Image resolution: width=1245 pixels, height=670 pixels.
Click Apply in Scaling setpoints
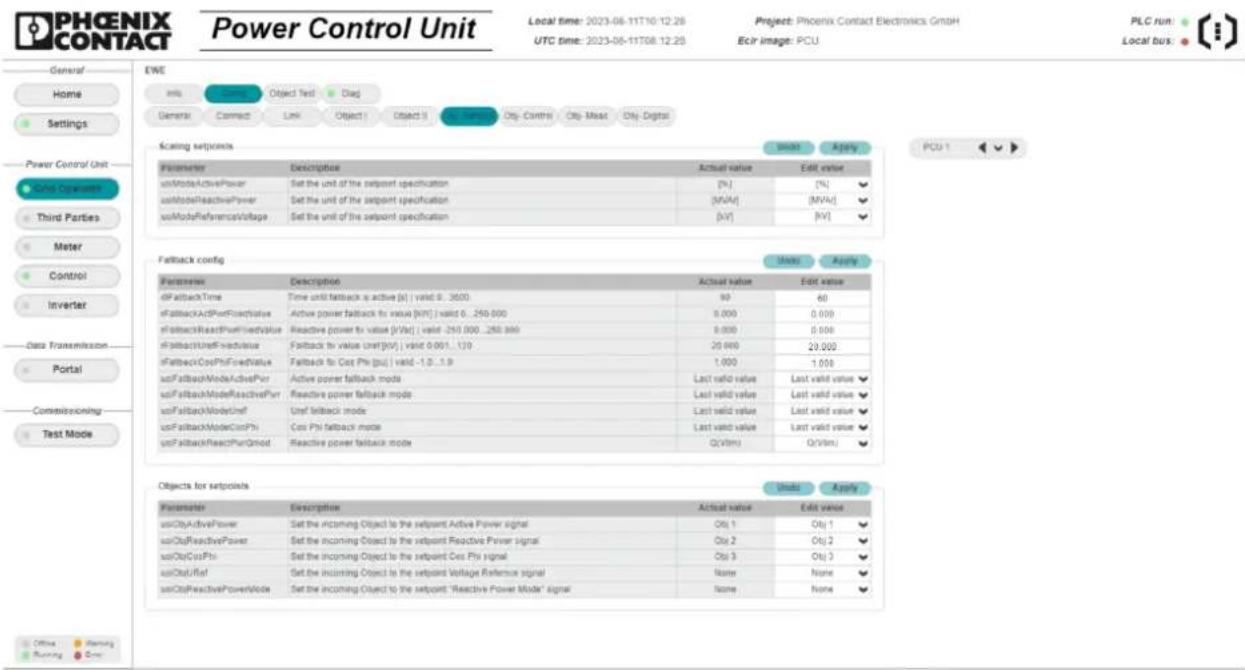[x=844, y=147]
